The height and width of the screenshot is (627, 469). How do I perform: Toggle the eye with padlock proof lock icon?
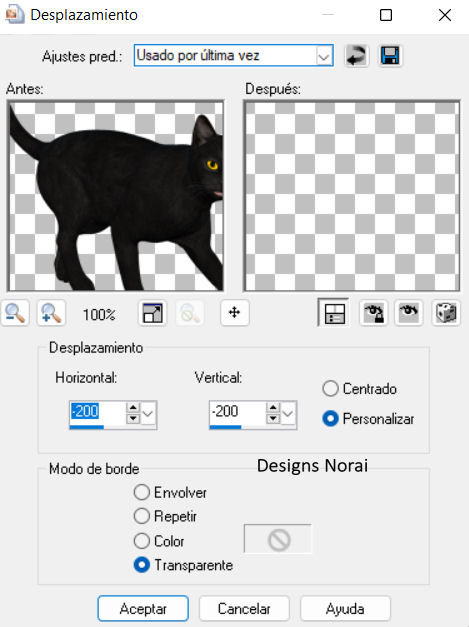point(373,313)
